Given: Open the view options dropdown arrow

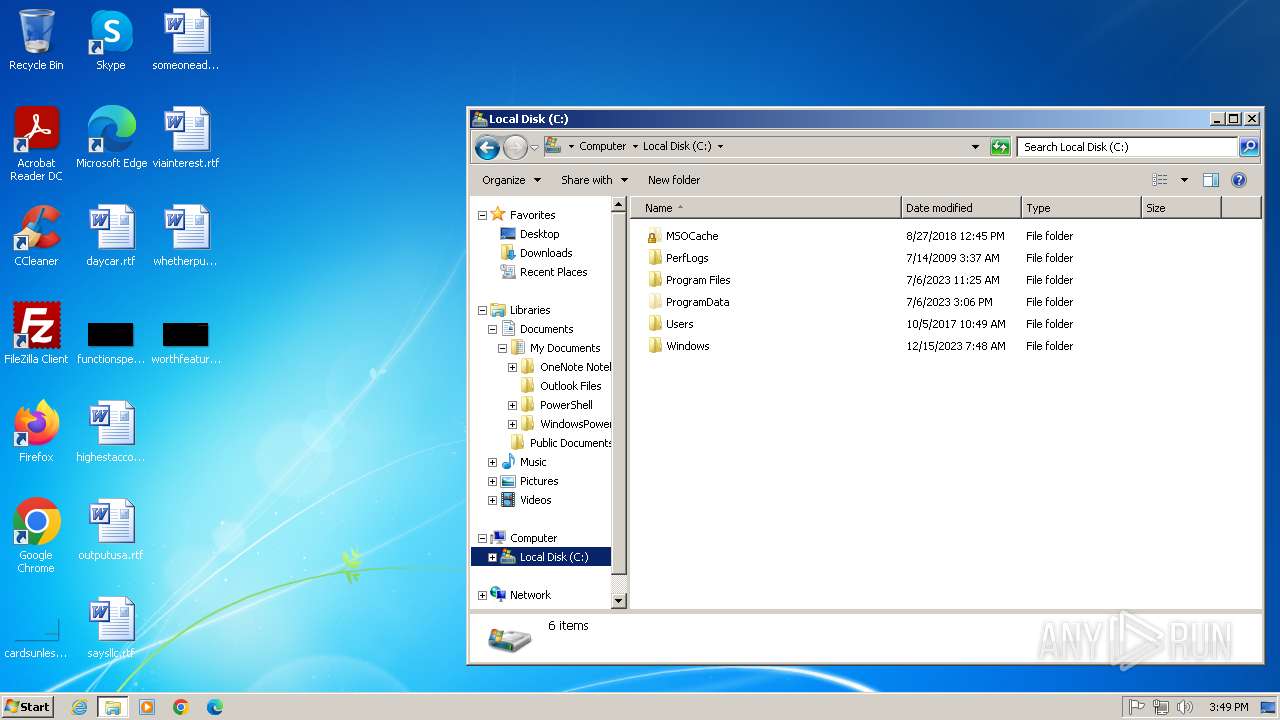Looking at the screenshot, I should [1184, 180].
